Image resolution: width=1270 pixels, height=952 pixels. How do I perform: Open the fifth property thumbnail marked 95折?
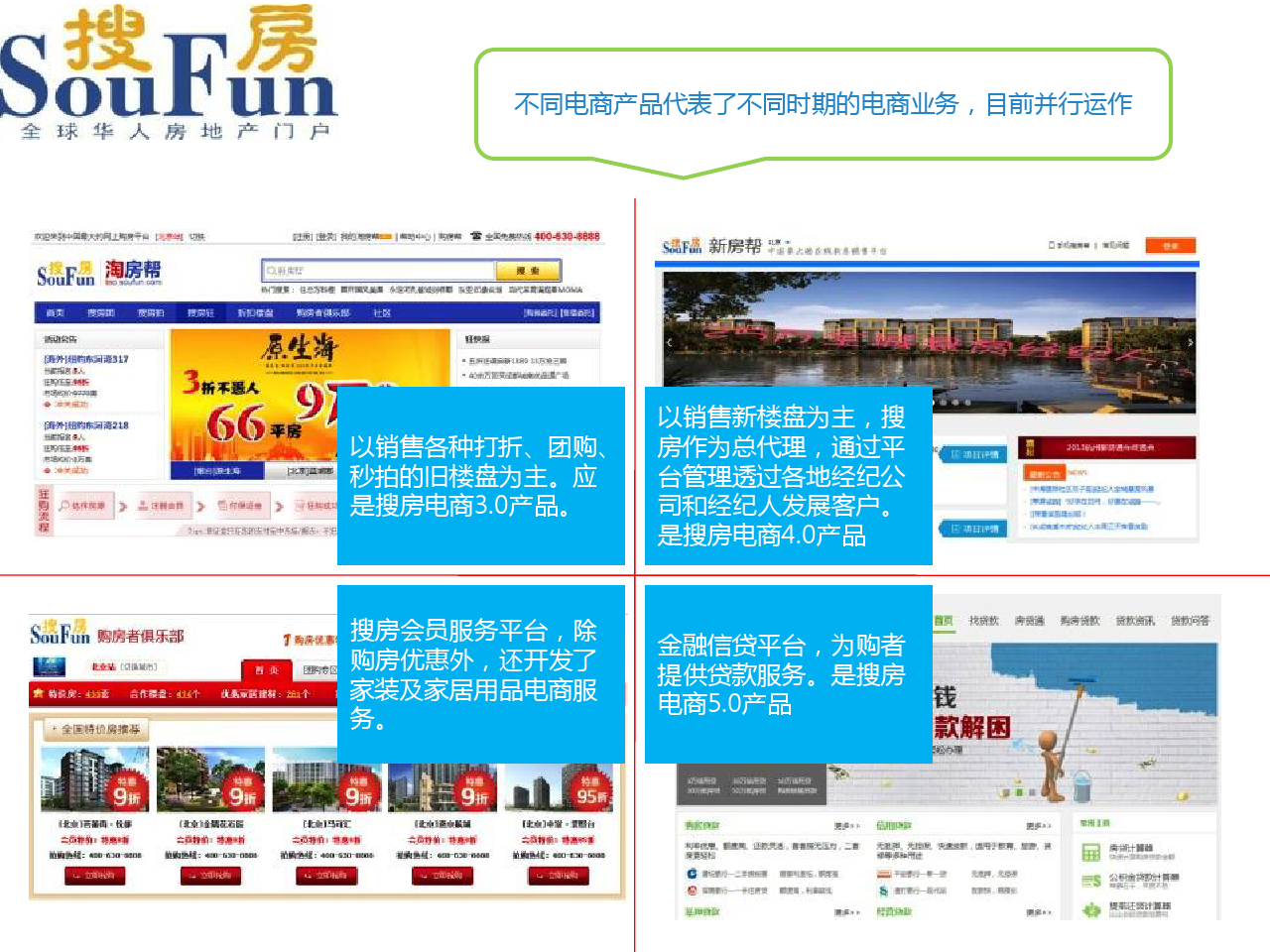560,787
